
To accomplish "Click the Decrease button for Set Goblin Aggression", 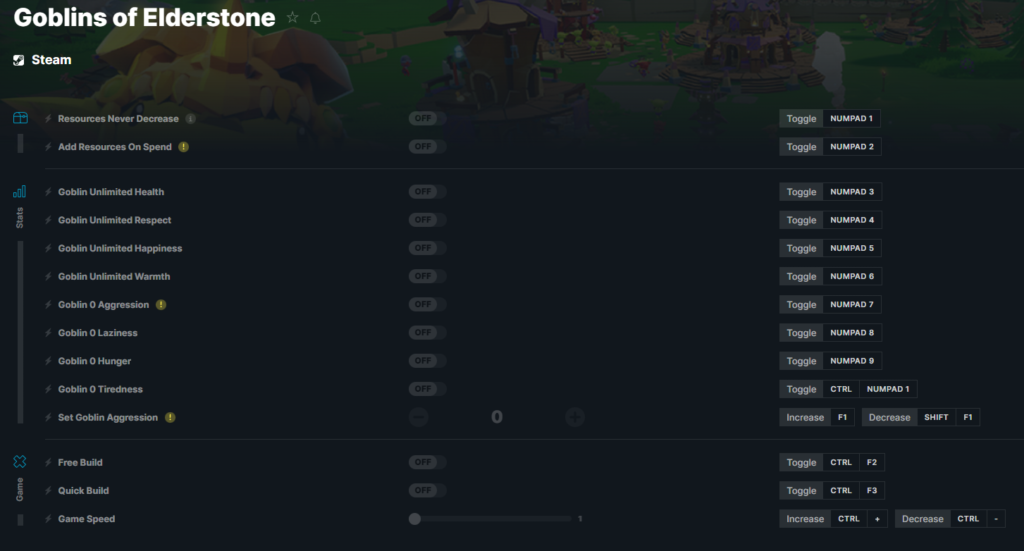I will click(x=889, y=417).
